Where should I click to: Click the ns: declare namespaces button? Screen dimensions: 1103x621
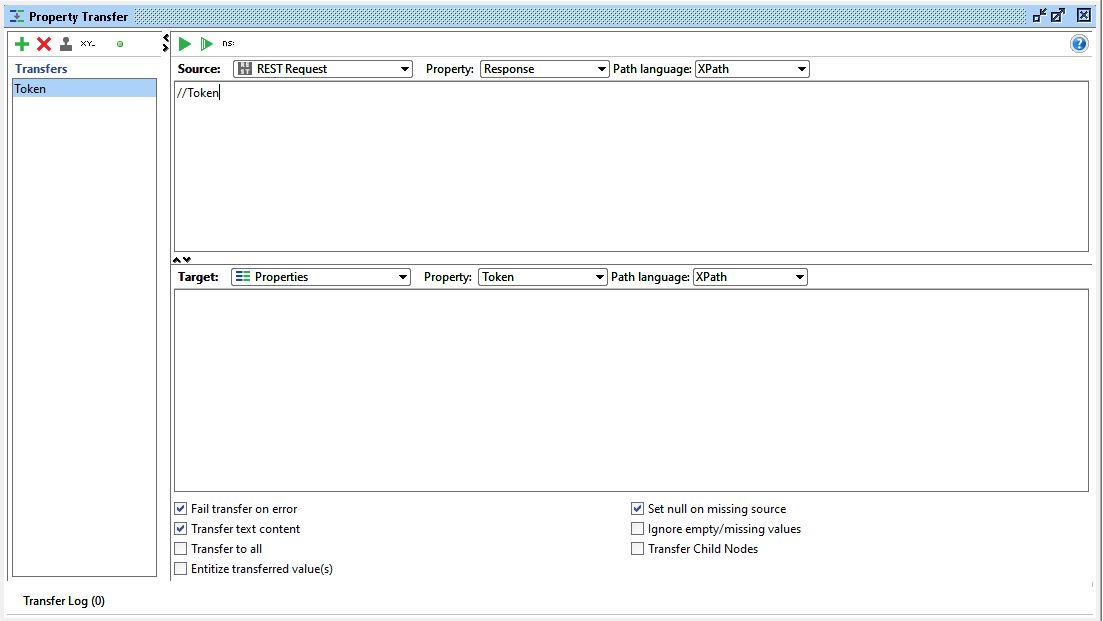pos(228,44)
